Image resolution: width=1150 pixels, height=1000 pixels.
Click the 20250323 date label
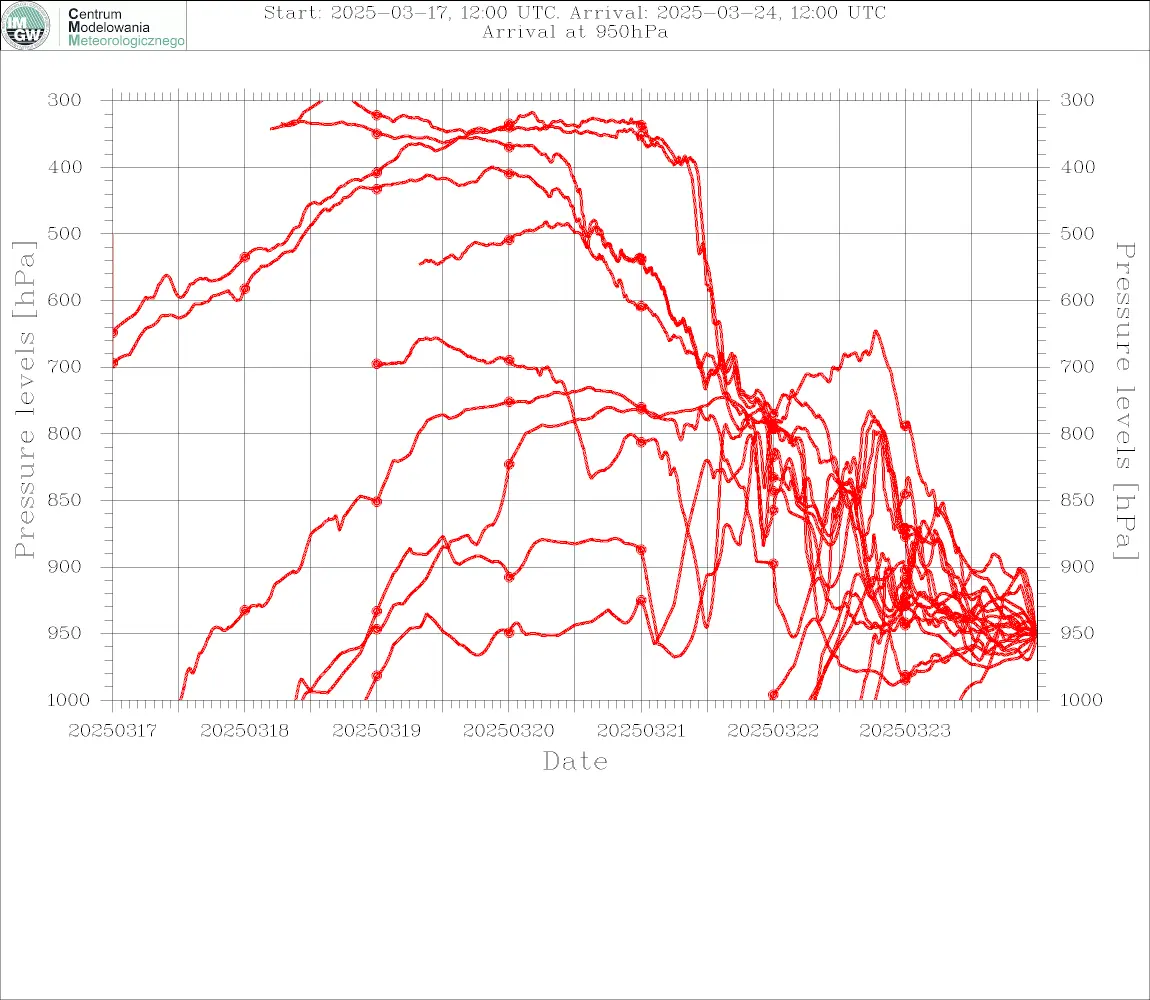(905, 731)
